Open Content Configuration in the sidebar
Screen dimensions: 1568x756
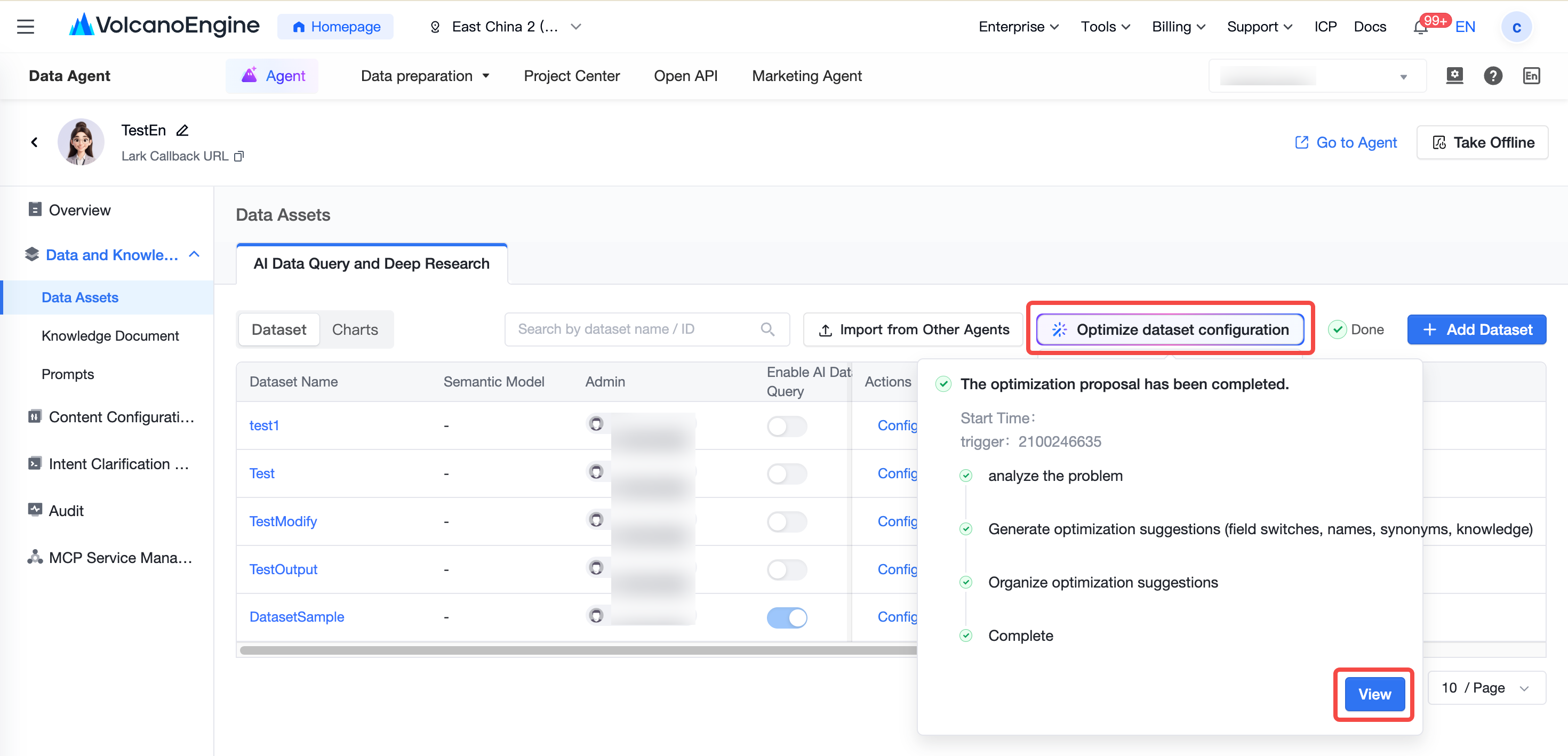(111, 417)
